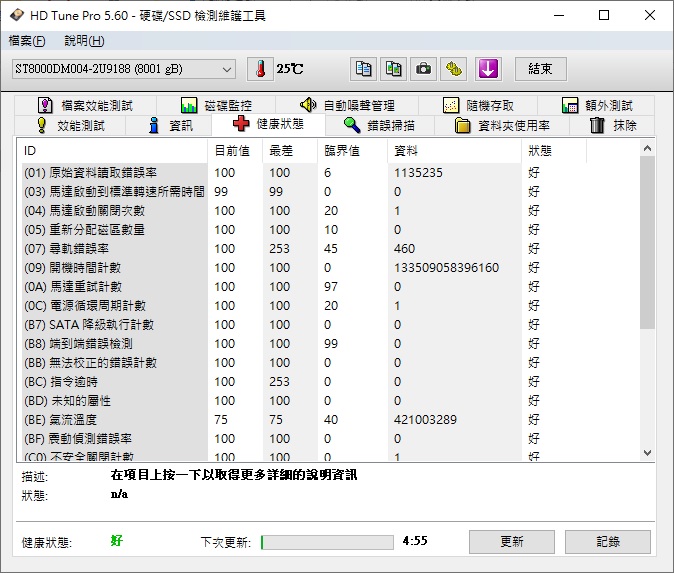
Task: Select row (B7) SATA 降級執行計數
Action: (x=331, y=325)
